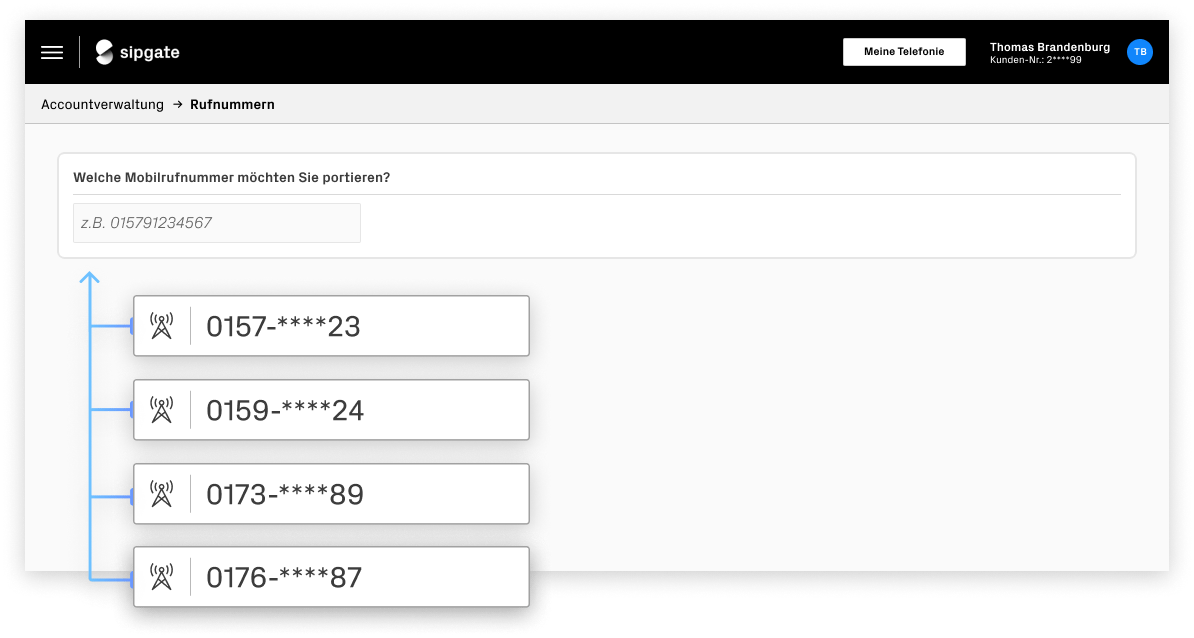Click the Kunden-Nr. customer number text
This screenshot has width=1194, height=638.
point(1035,60)
